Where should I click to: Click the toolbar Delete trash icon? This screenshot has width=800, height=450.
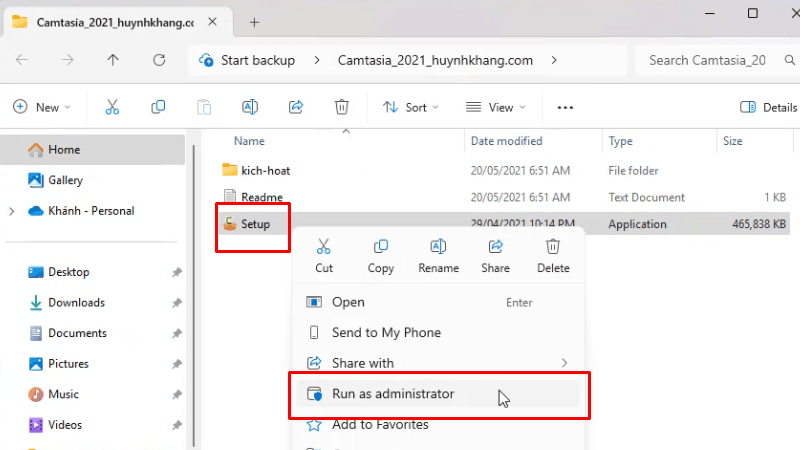tap(341, 107)
